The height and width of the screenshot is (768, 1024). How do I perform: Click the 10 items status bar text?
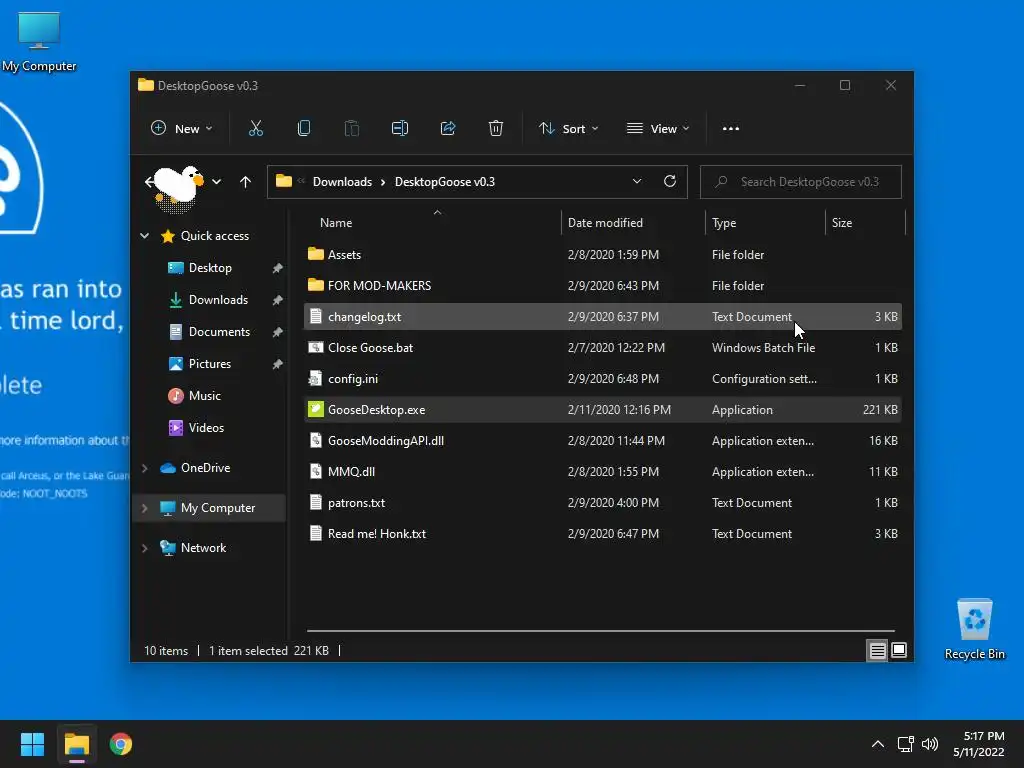coord(166,650)
